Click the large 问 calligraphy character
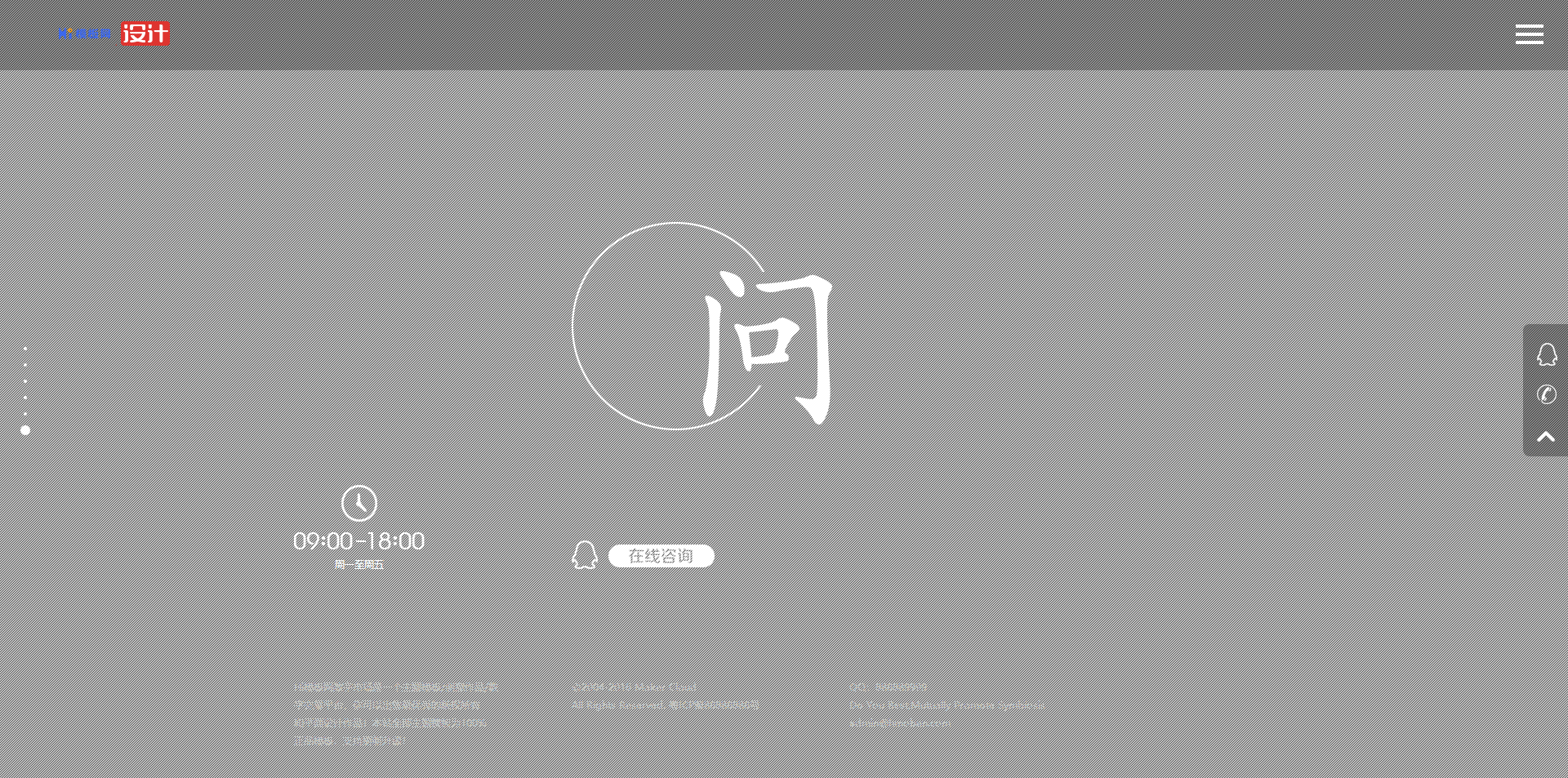 pos(768,347)
